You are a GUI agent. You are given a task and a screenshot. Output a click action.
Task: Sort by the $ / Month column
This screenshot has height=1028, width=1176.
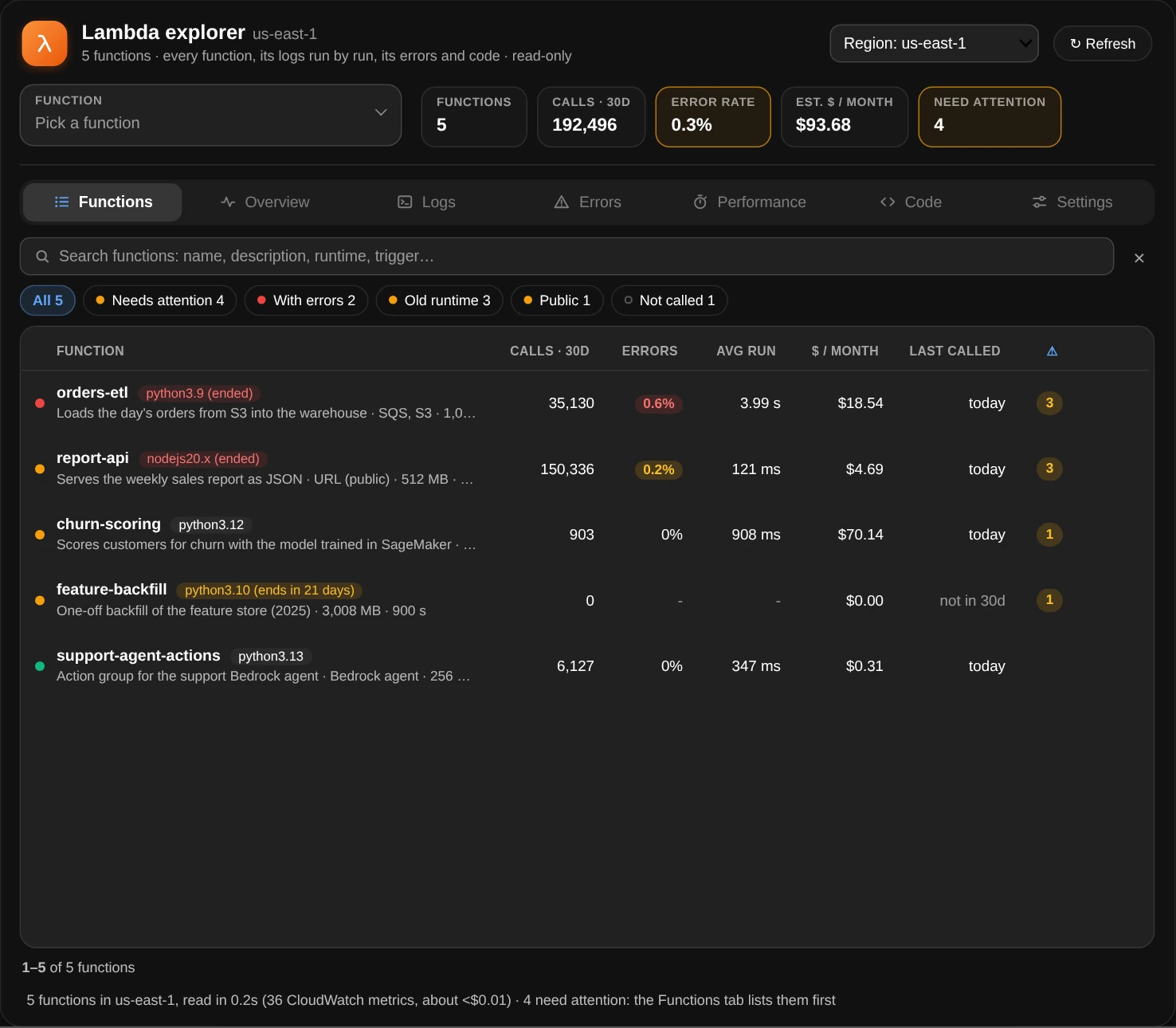point(845,351)
